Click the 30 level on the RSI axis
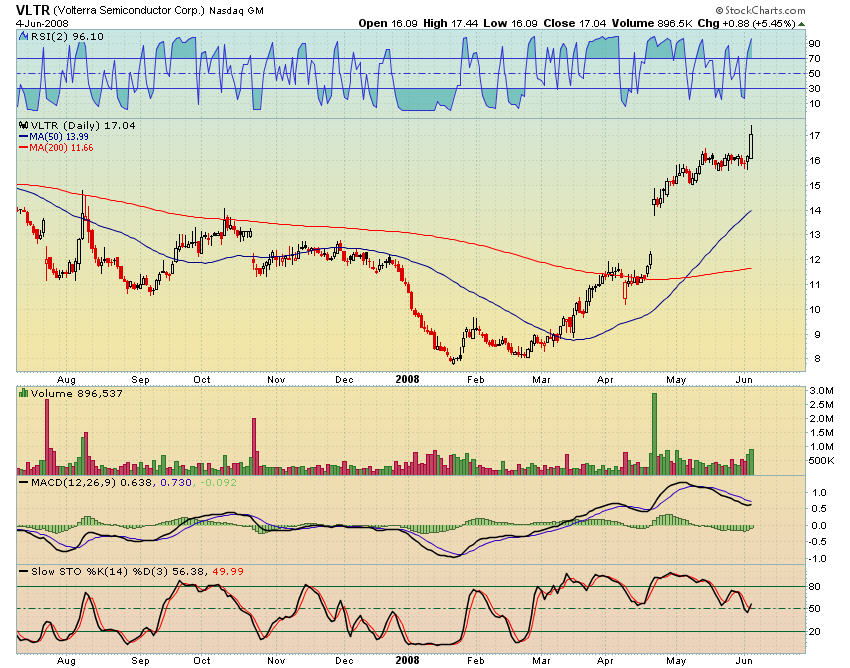The height and width of the screenshot is (668, 850). [x=814, y=88]
